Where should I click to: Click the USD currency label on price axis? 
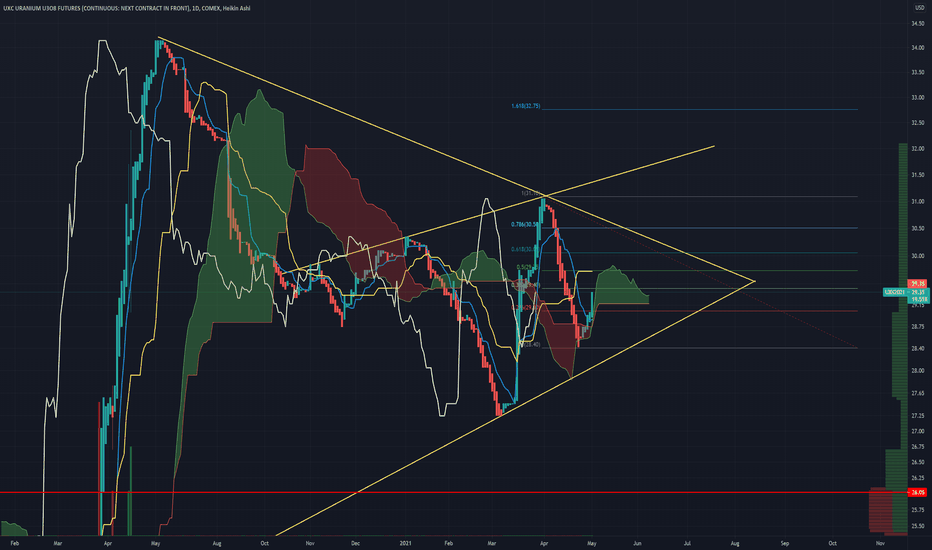[x=919, y=8]
